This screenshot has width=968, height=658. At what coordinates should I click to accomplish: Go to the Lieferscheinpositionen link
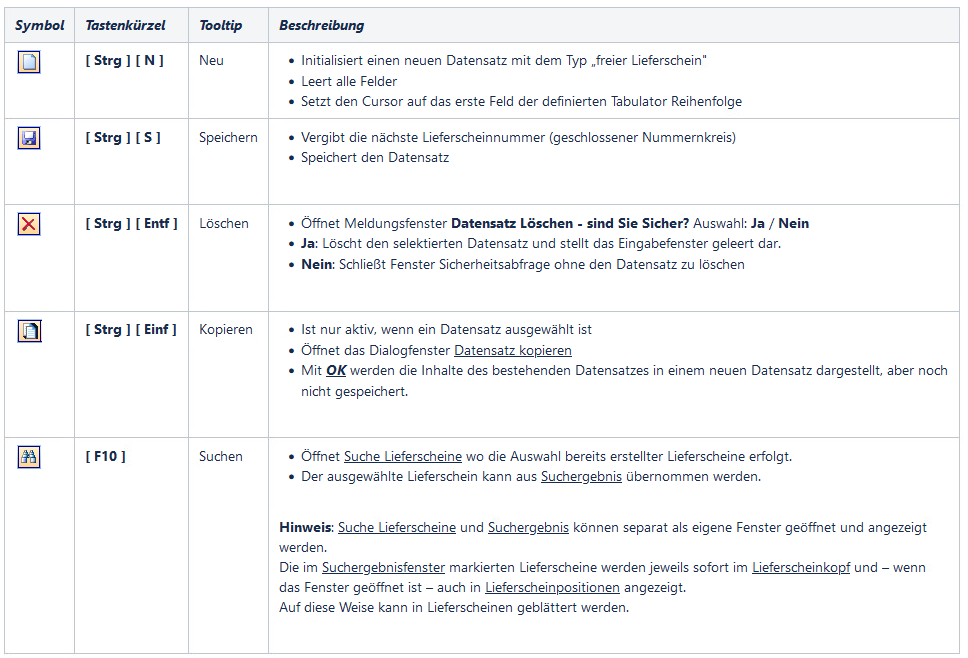552,587
